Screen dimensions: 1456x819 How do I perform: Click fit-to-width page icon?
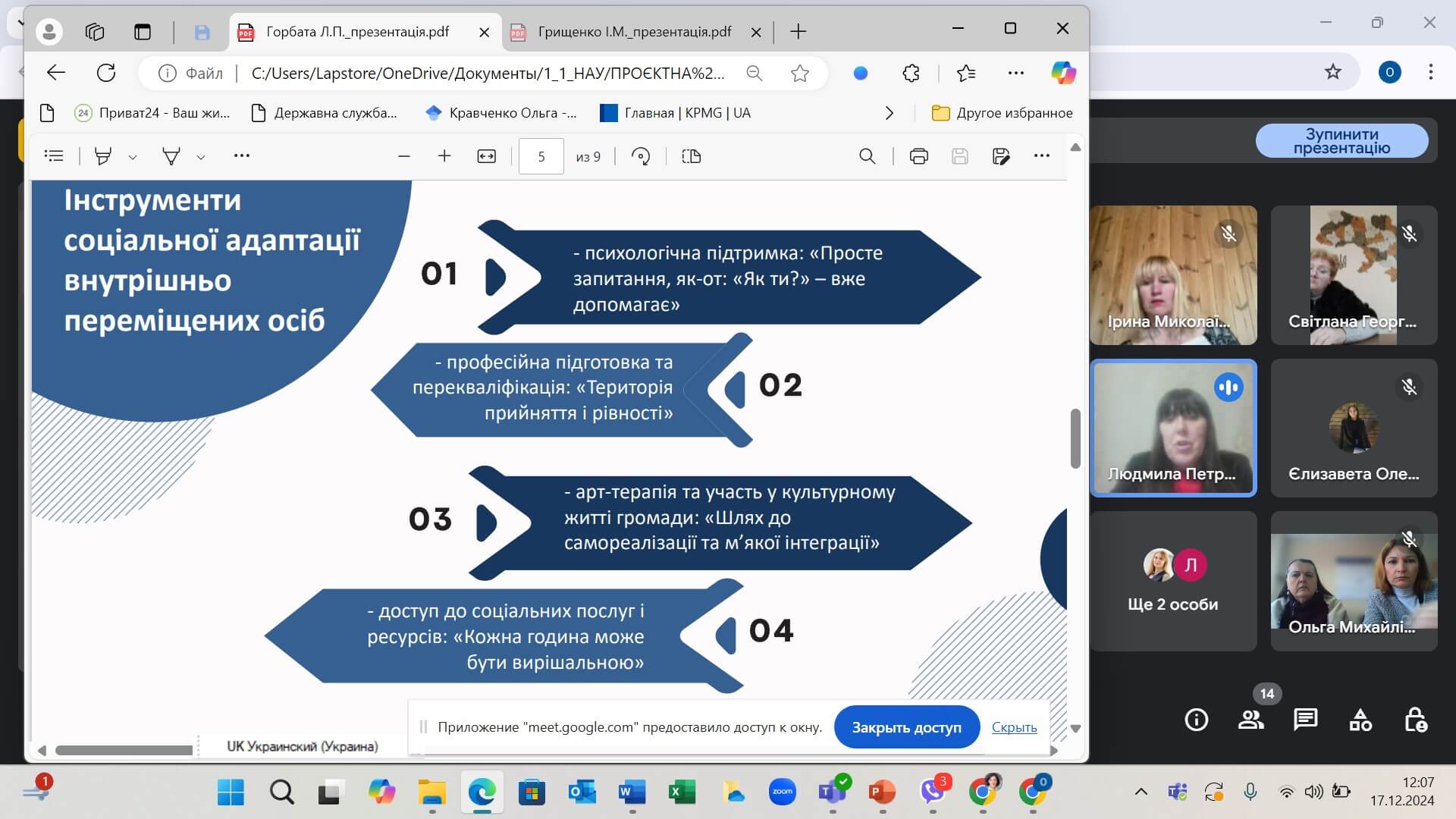click(486, 156)
